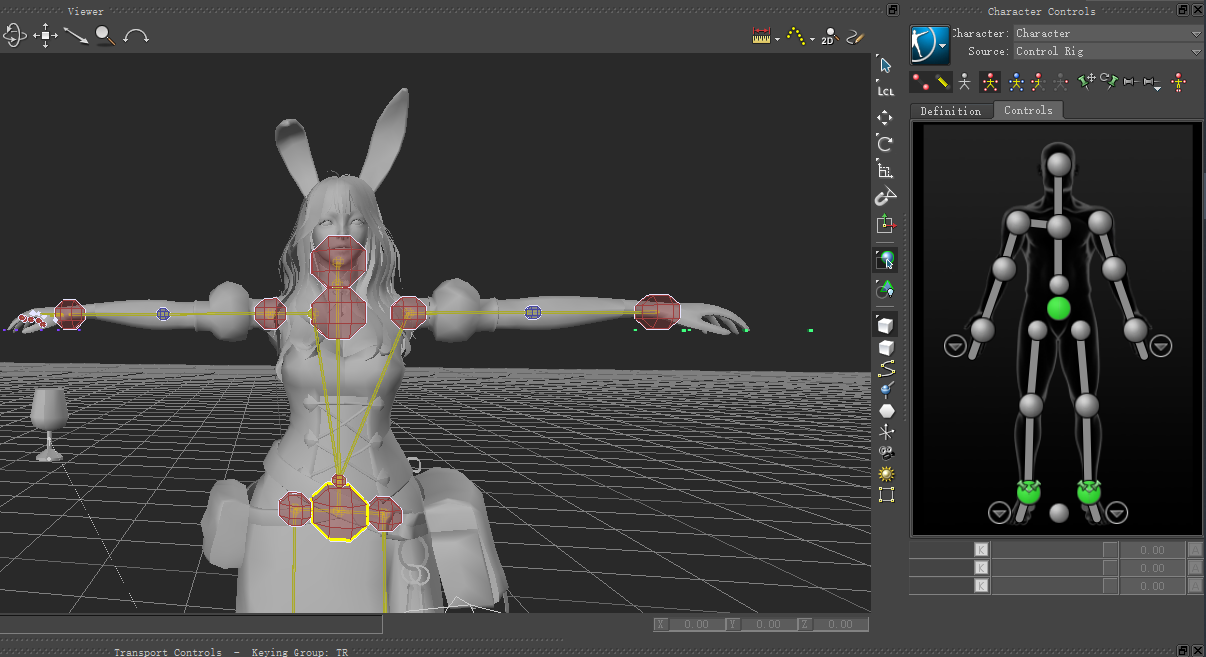Click the release pinning dumbbell icon
Viewport: 1206px width, 657px height.
point(1131,82)
